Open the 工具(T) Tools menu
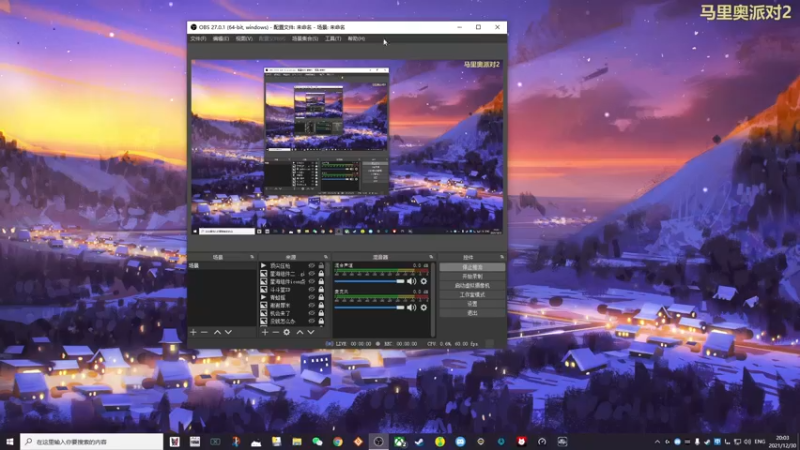The height and width of the screenshot is (450, 800). tap(333, 39)
